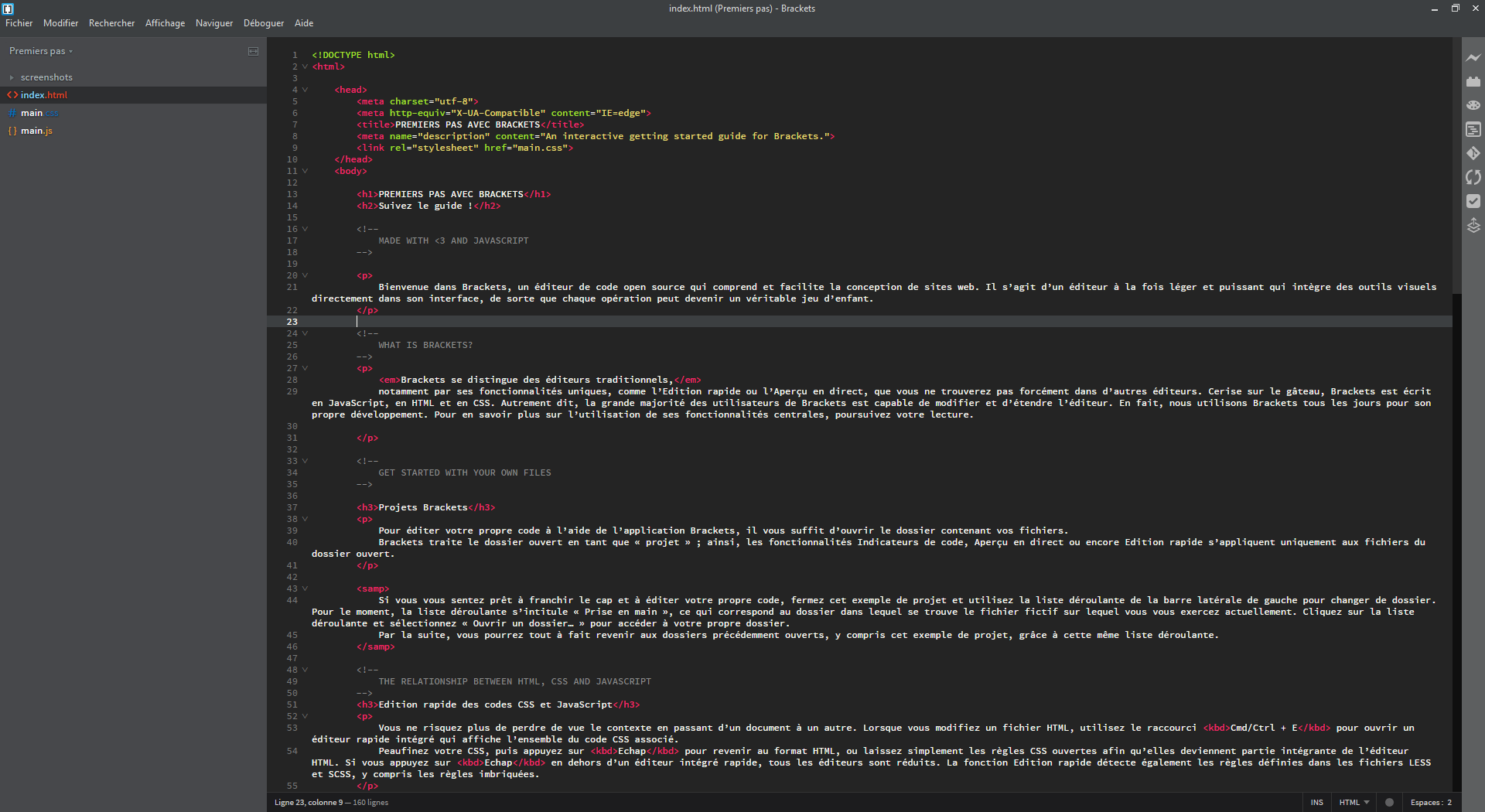Viewport: 1485px width, 812px height.
Task: Open the Git panel icon
Action: 1473,153
